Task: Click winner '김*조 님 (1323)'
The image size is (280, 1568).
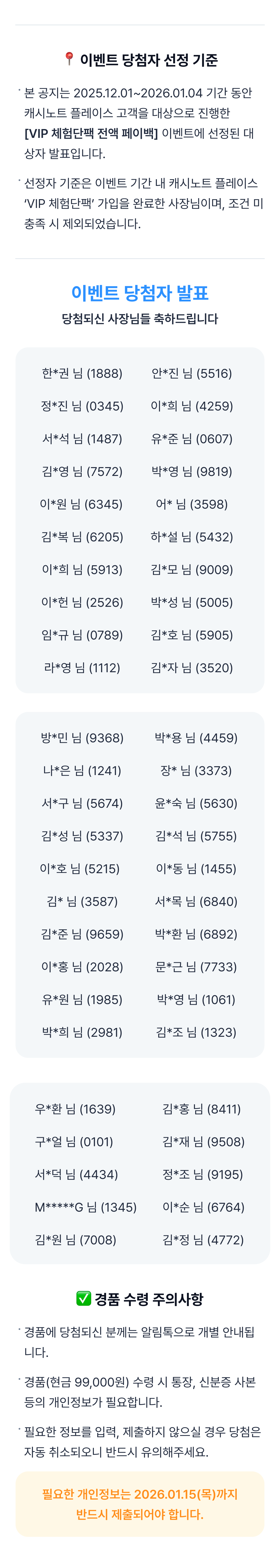Action: tap(195, 1032)
